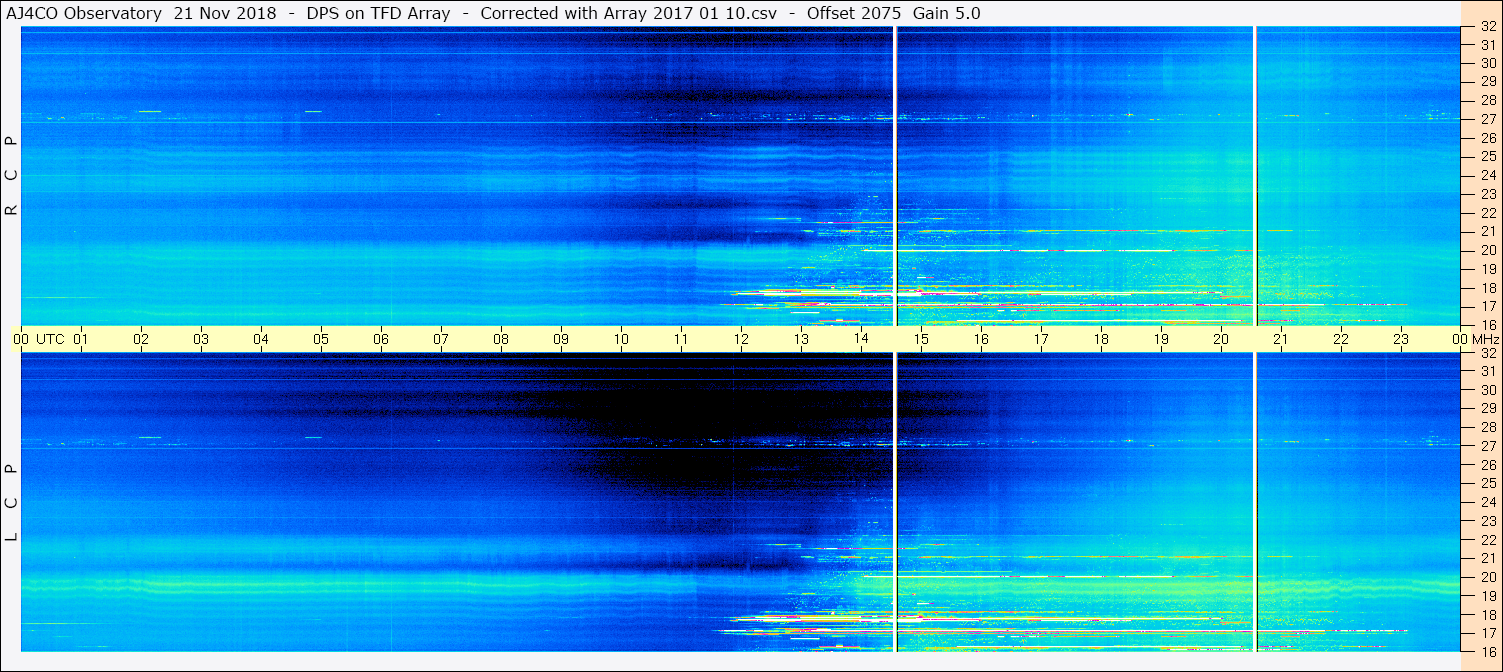Click the 30 MHz tick label of LCP panel

(x=1487, y=390)
